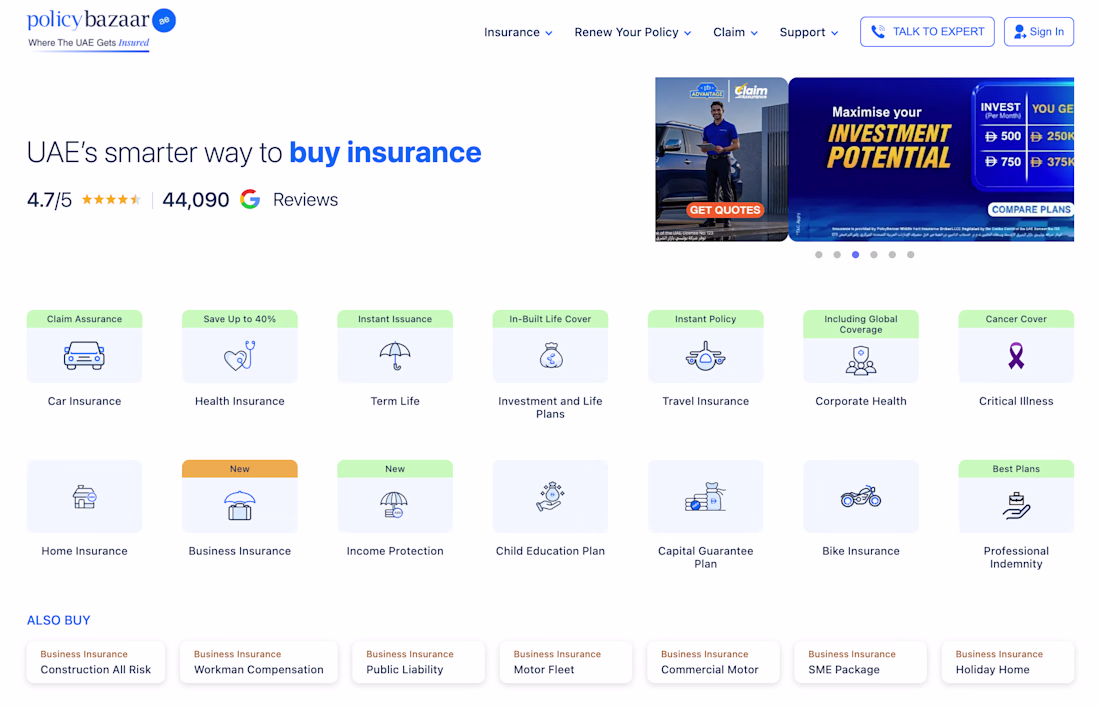Click the Instant Issuance tag
Screen dimensions: 1100x707
[395, 319]
